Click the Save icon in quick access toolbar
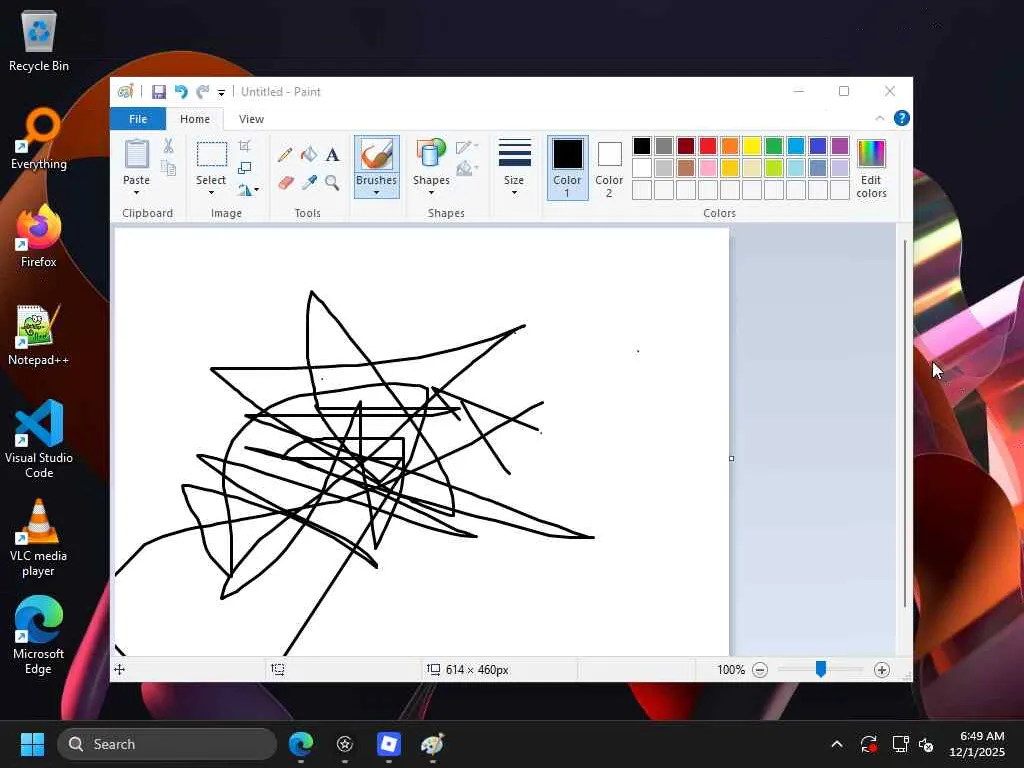 [x=159, y=92]
